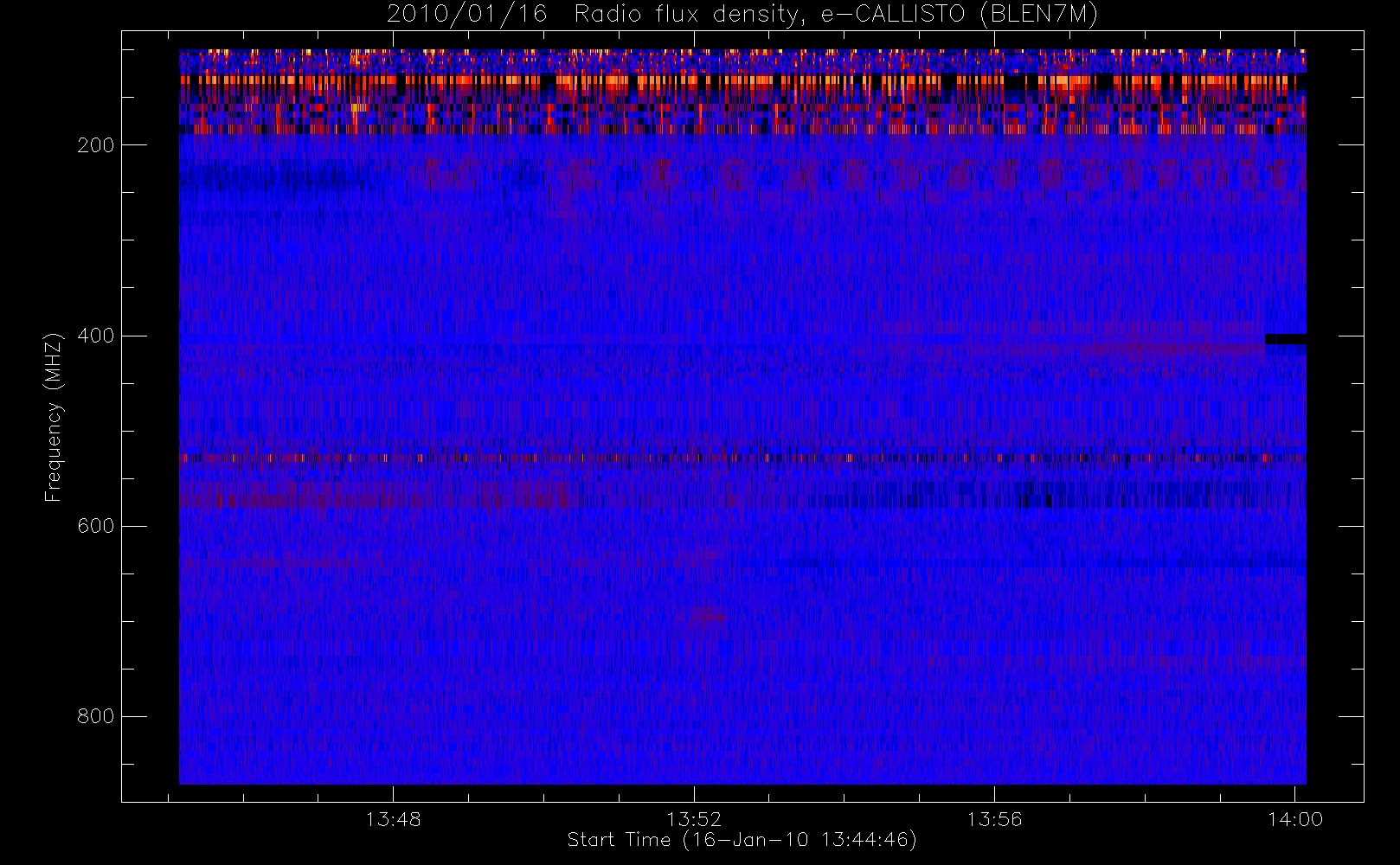Screen dimensions: 1400x865
Task: Click the 13:56 time tick label
Action: (994, 819)
